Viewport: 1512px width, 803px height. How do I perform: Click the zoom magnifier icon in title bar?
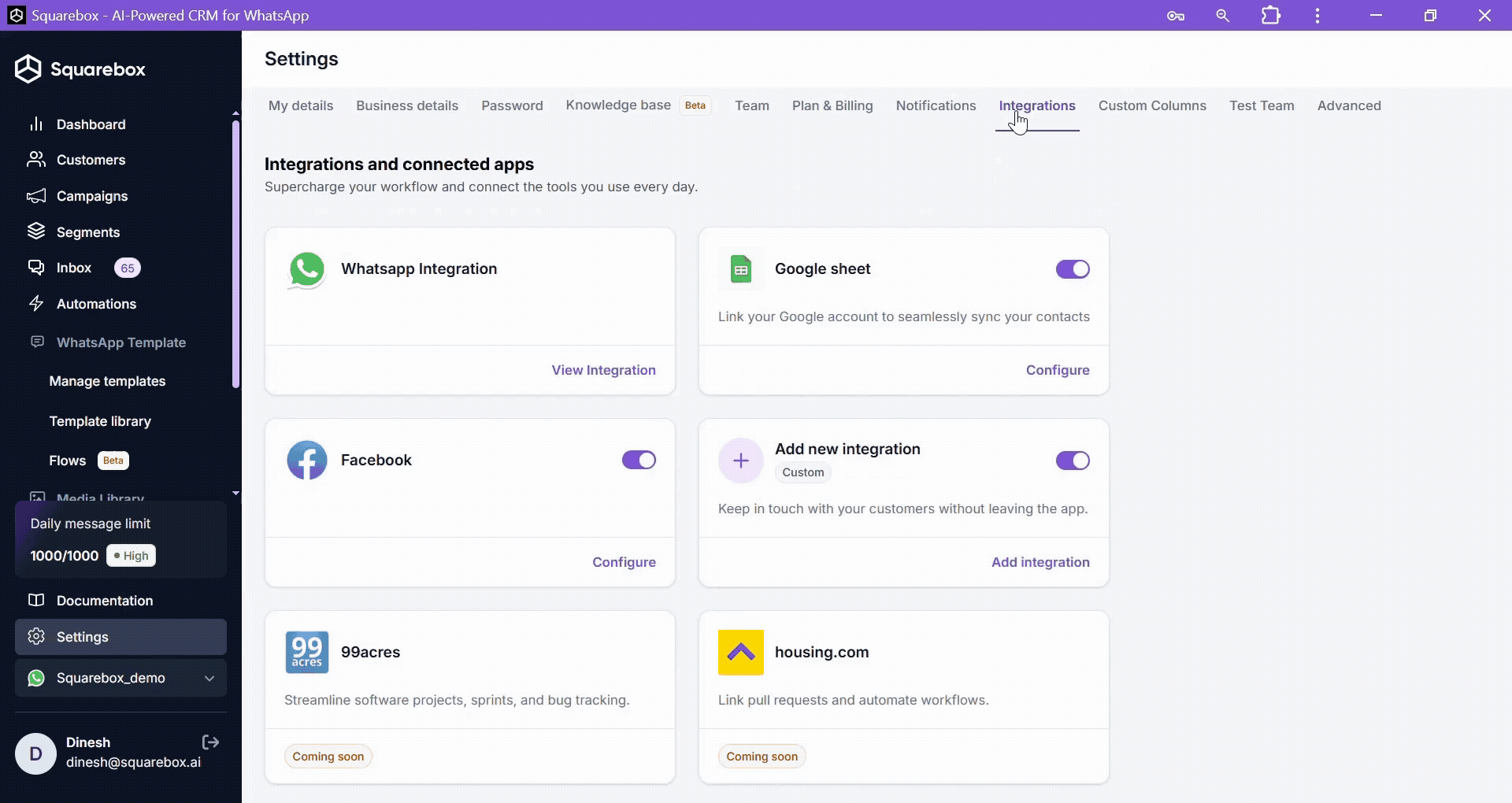tap(1222, 16)
